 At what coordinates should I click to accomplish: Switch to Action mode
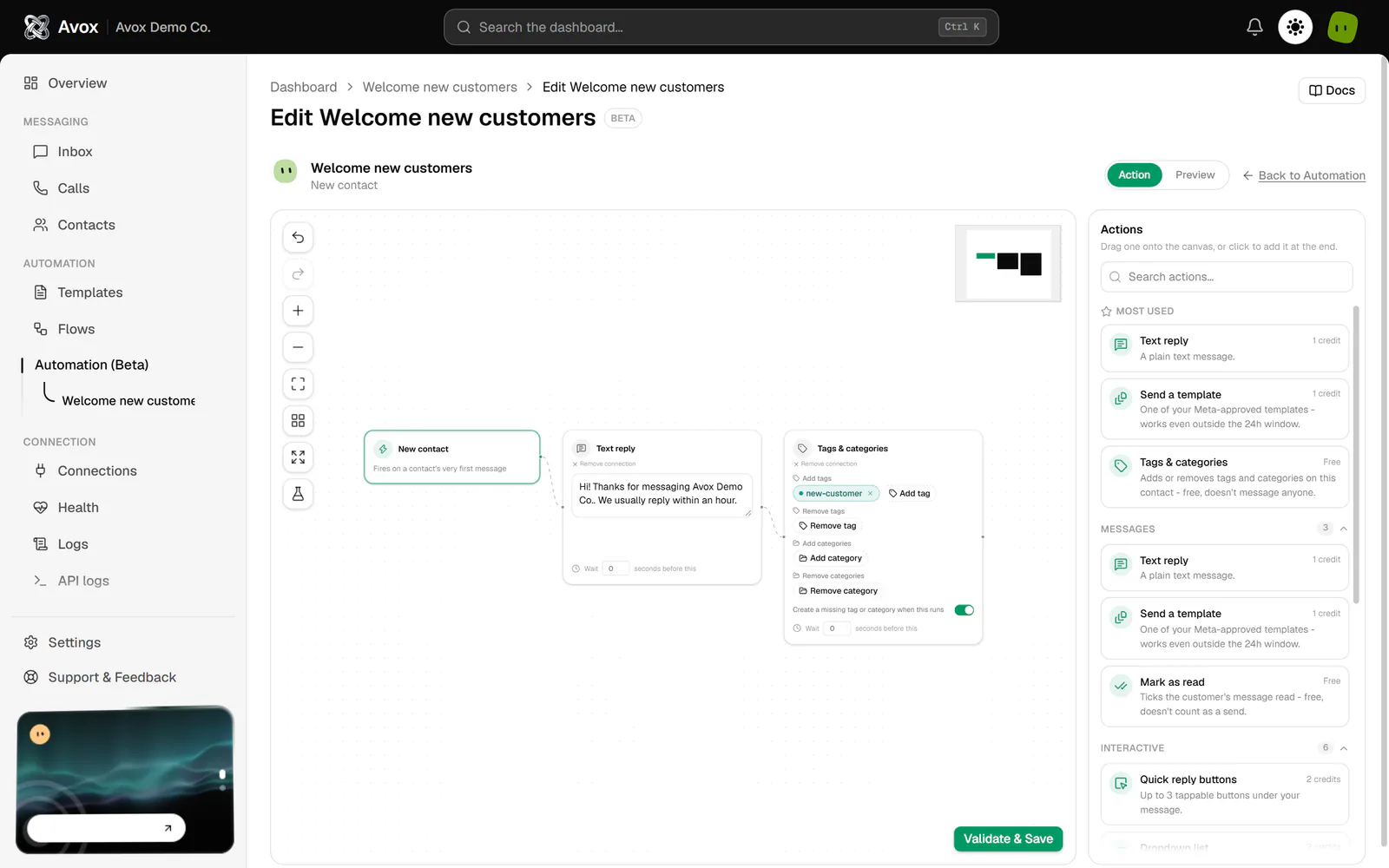1134,175
